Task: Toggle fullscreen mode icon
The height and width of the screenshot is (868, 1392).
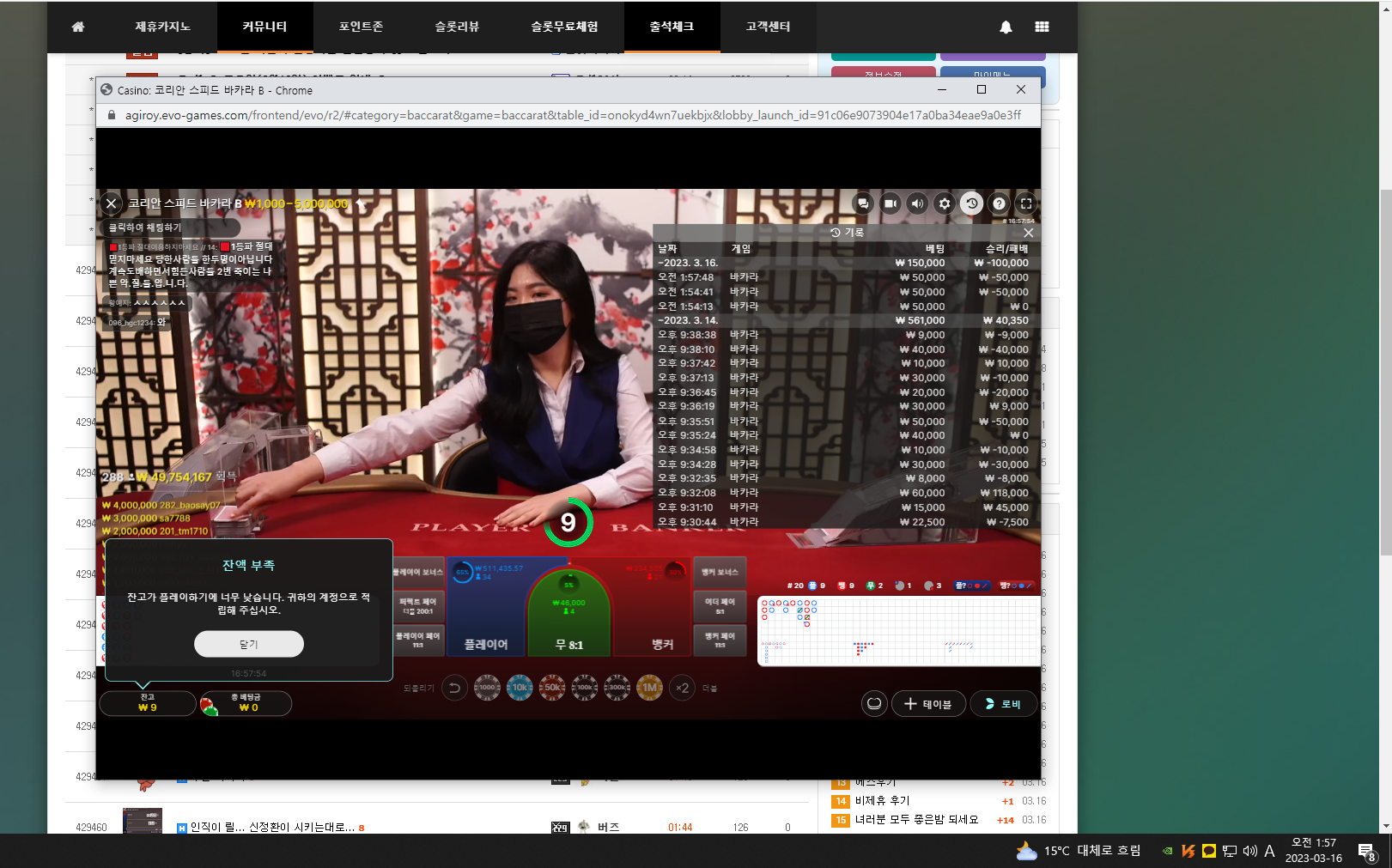Action: coord(1026,203)
